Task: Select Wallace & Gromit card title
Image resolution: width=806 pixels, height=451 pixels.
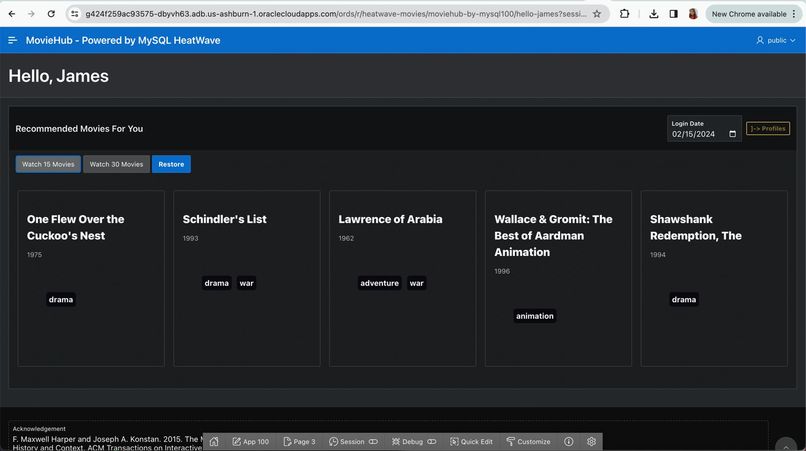Action: click(553, 236)
